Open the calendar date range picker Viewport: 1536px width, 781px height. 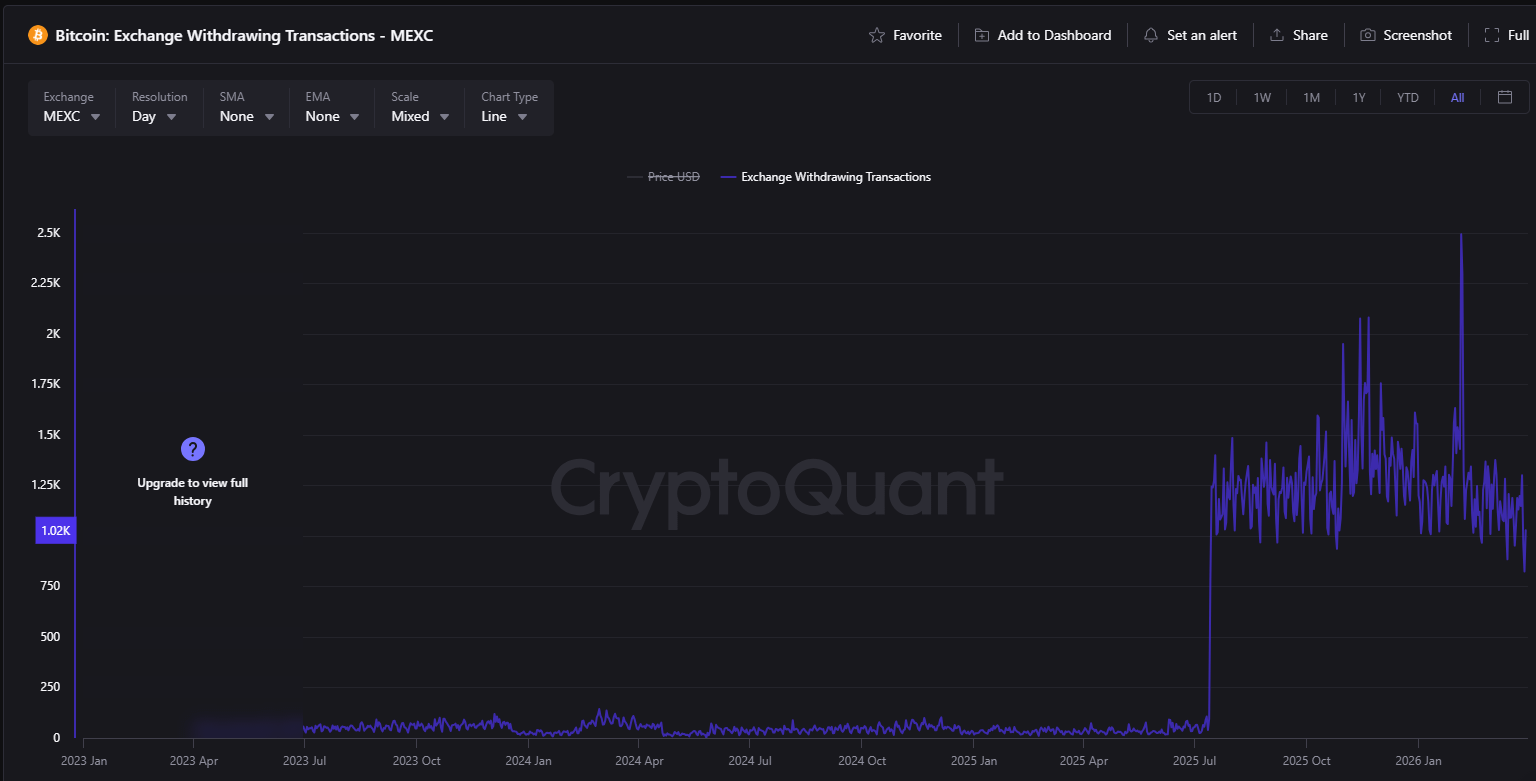click(1505, 97)
